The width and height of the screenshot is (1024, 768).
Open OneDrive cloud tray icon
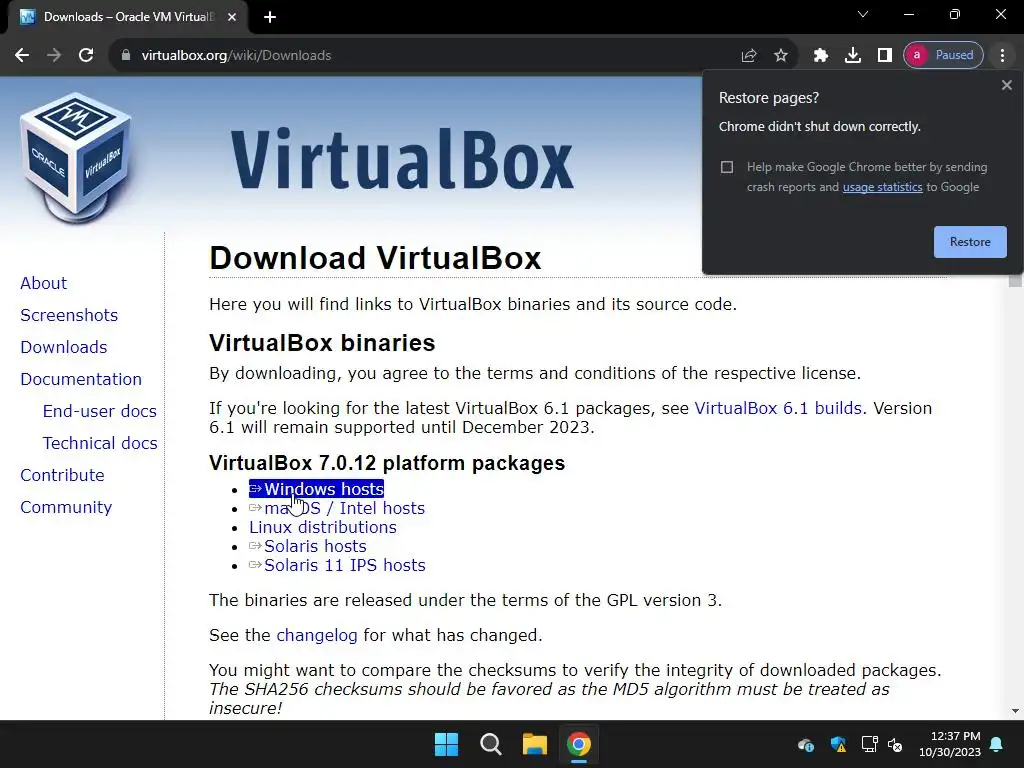(x=806, y=744)
